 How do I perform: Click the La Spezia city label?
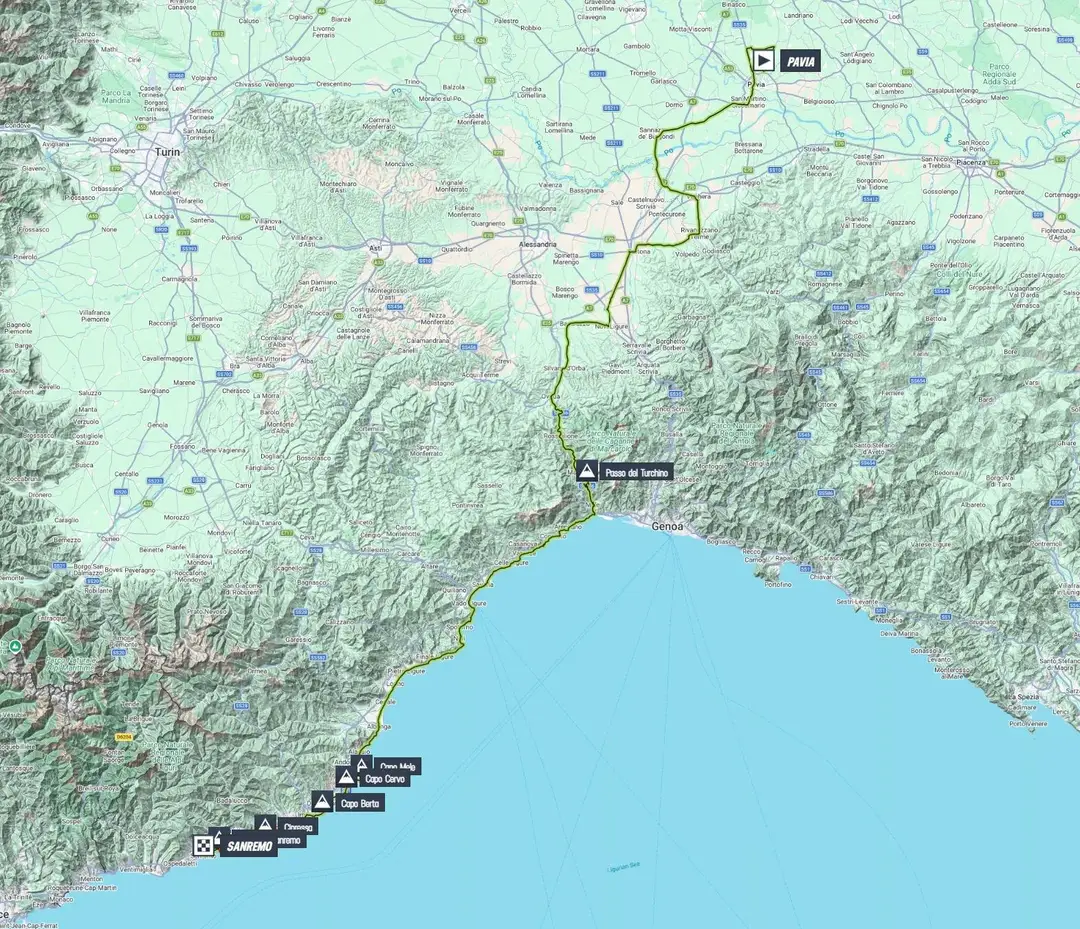pyautogui.click(x=1025, y=697)
